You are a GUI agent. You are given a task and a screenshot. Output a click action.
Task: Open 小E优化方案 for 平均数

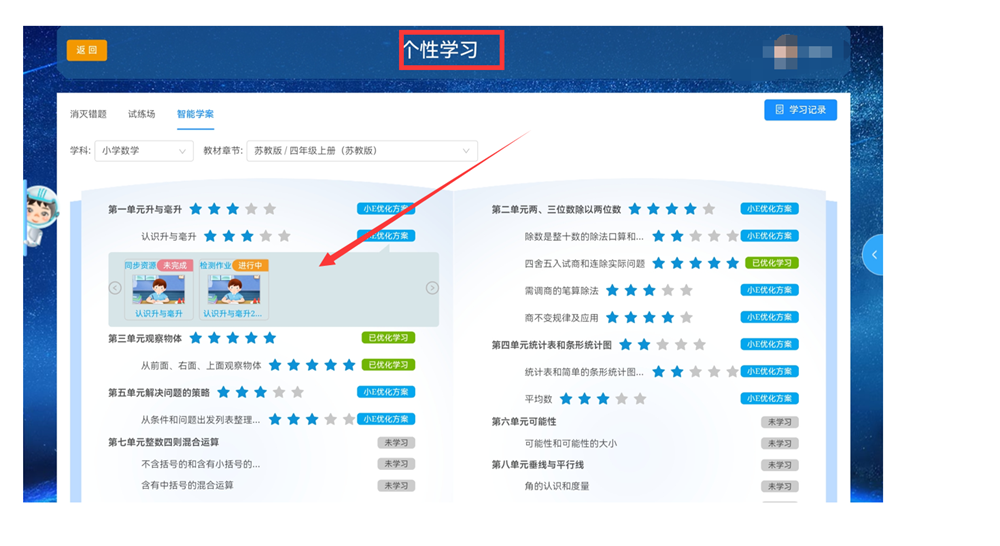tap(769, 399)
